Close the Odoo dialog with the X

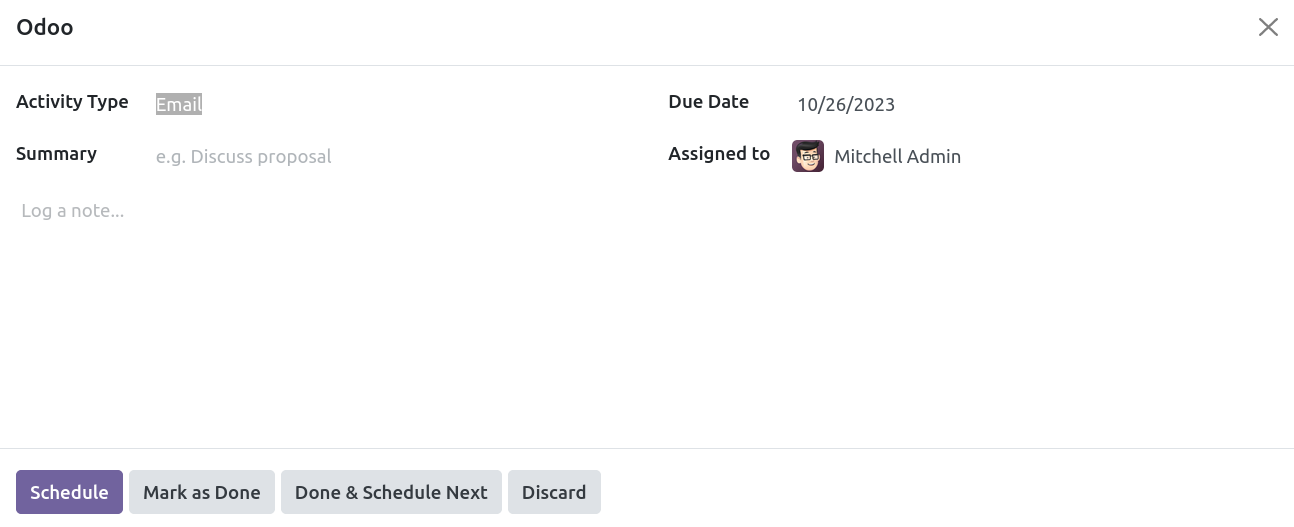click(1268, 27)
